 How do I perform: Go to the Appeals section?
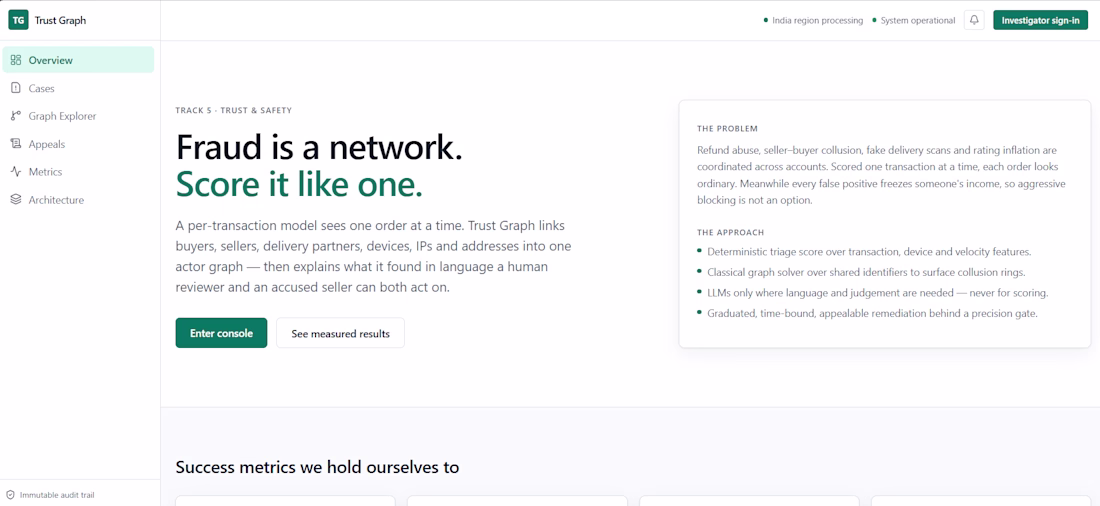pos(78,144)
